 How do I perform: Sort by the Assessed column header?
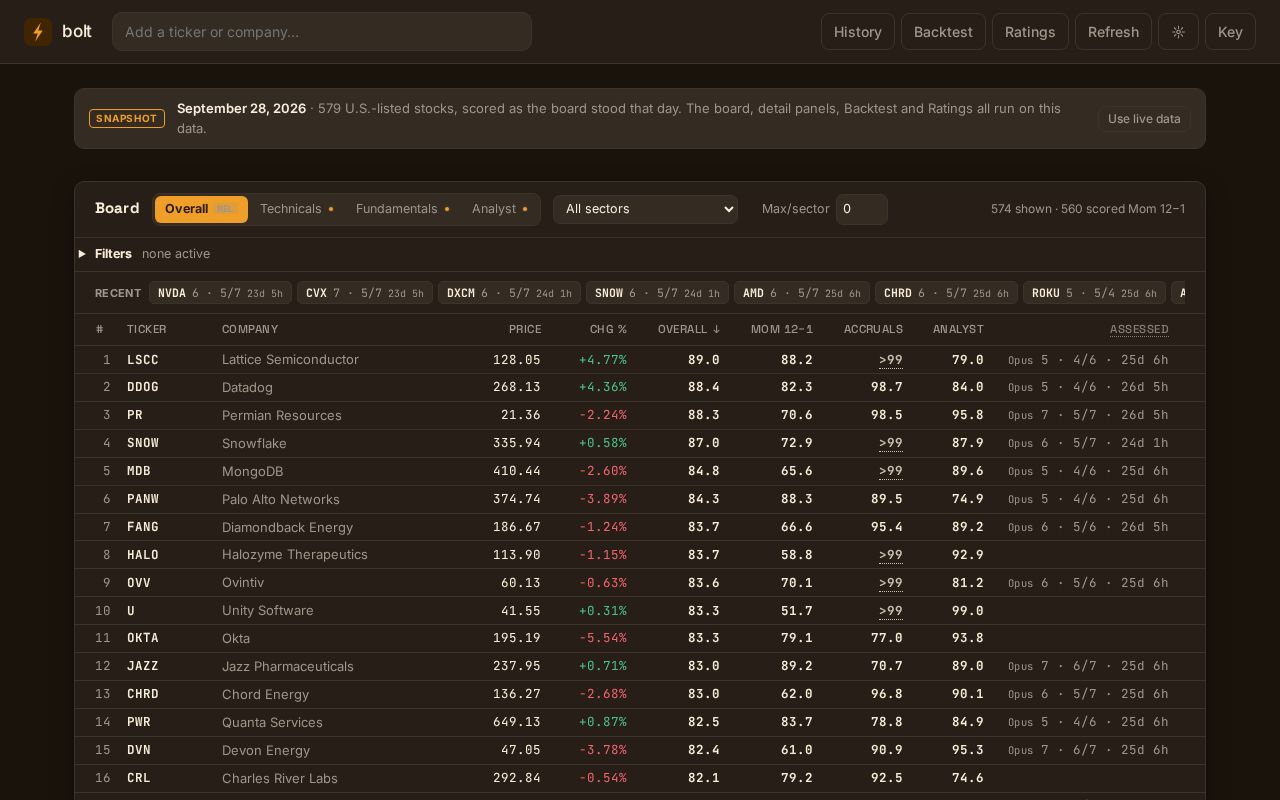click(x=1139, y=329)
